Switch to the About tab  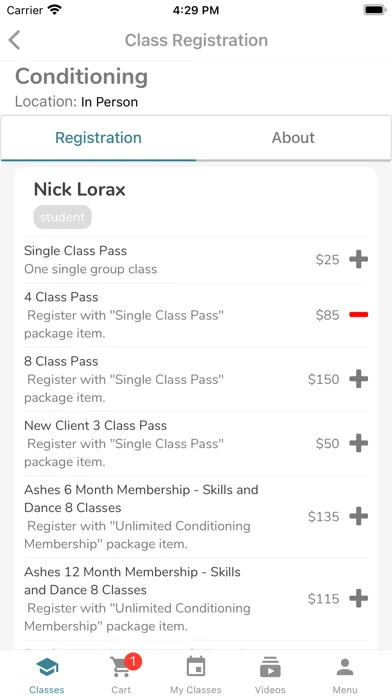point(293,138)
